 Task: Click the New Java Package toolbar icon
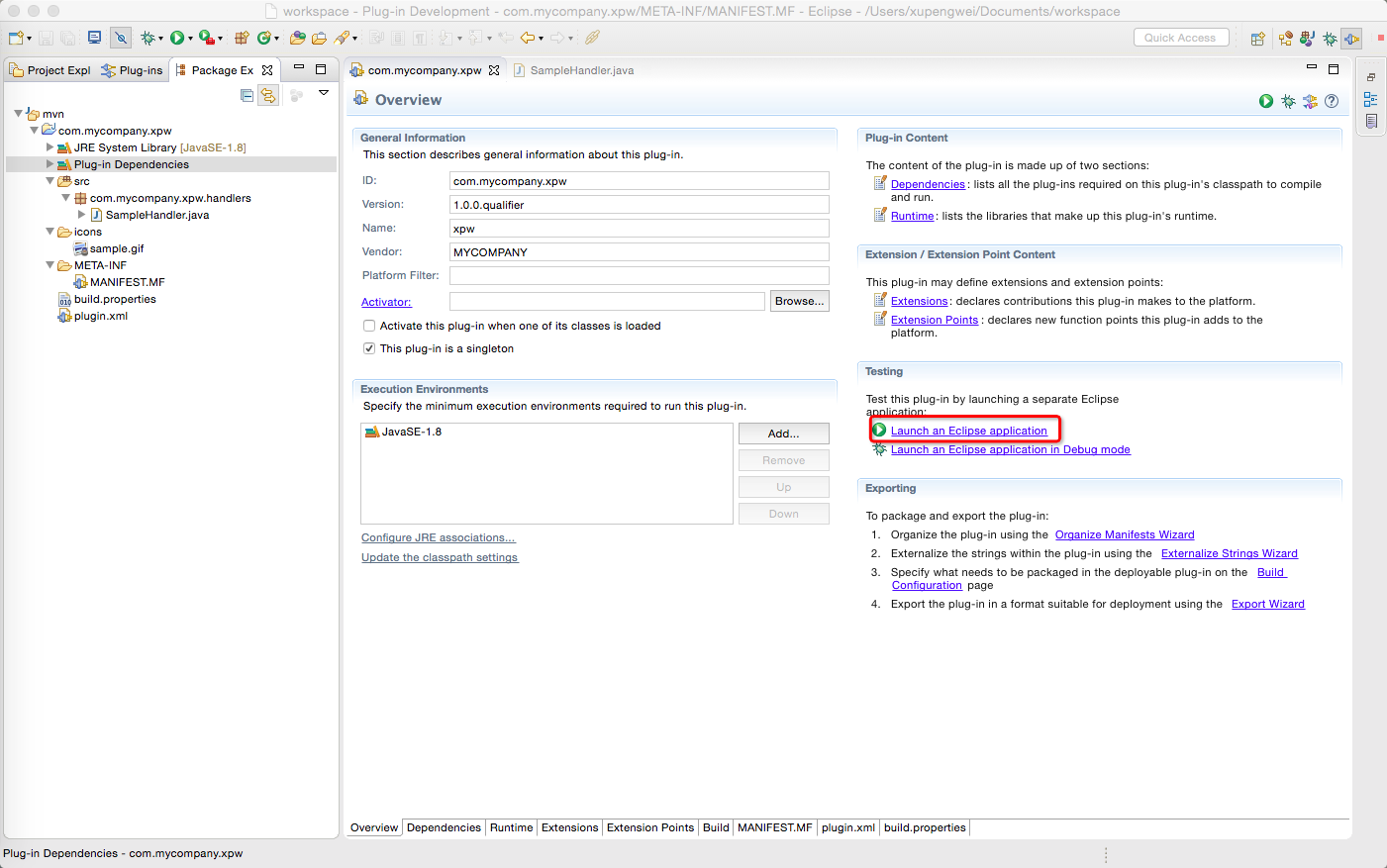tap(241, 38)
